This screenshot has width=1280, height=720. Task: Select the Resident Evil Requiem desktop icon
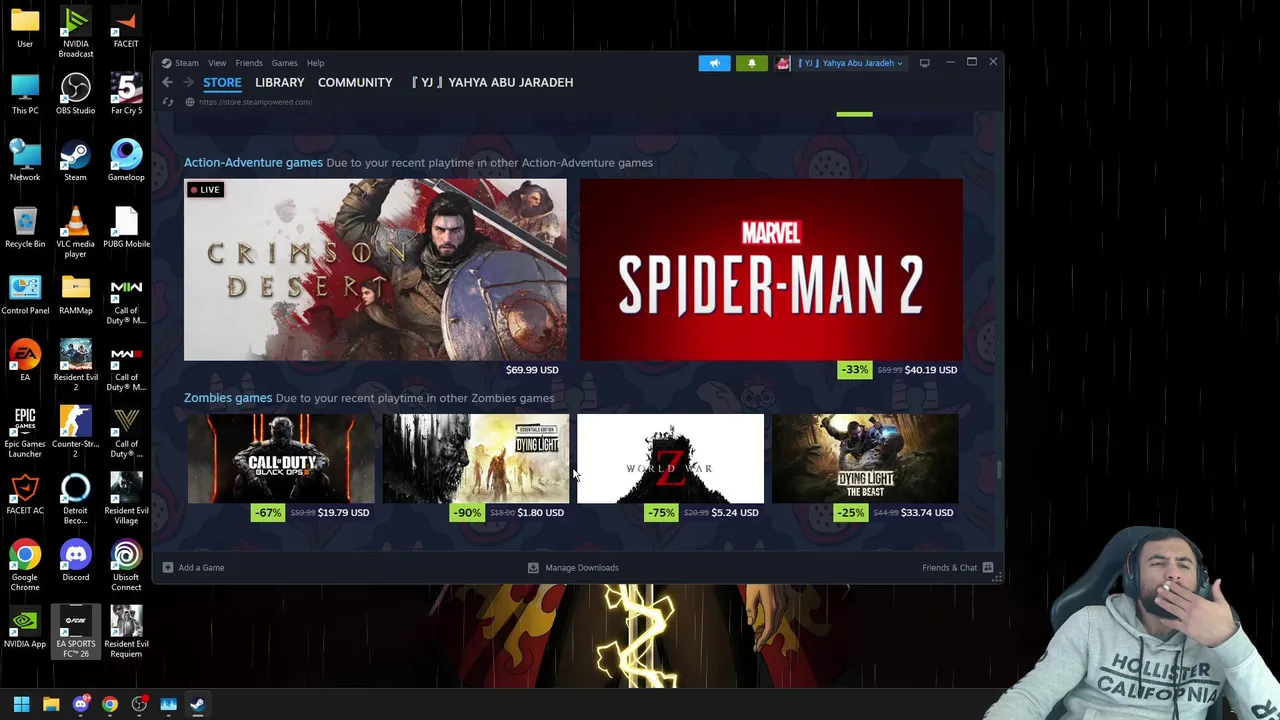point(126,632)
